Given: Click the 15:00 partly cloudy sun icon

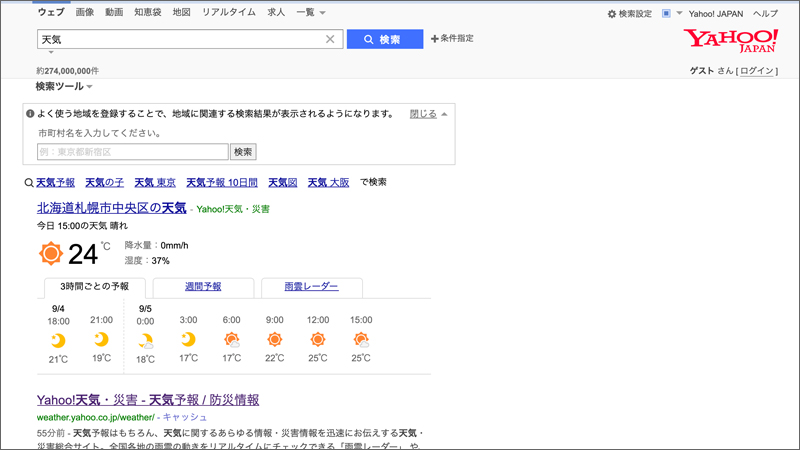Looking at the screenshot, I should coord(361,340).
